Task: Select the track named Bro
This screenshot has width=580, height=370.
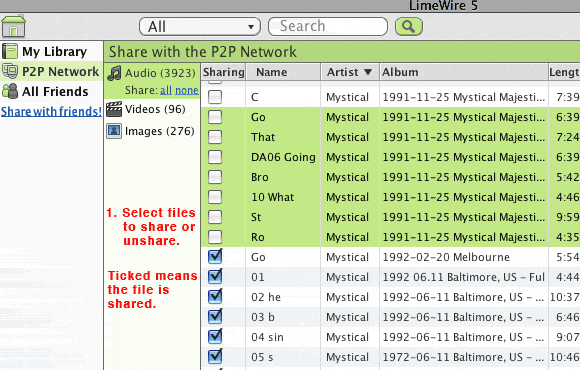Action: (x=260, y=177)
